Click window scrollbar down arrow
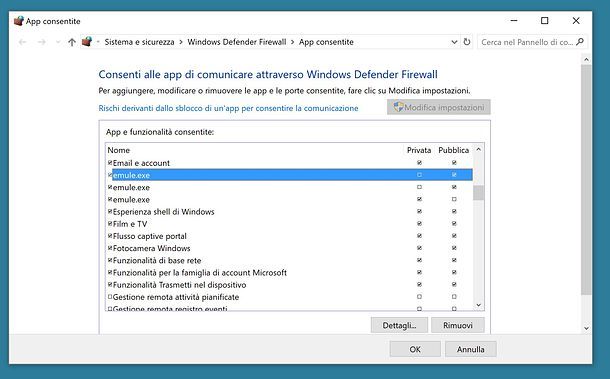Screen dimensions: 610x379 (x=586, y=328)
